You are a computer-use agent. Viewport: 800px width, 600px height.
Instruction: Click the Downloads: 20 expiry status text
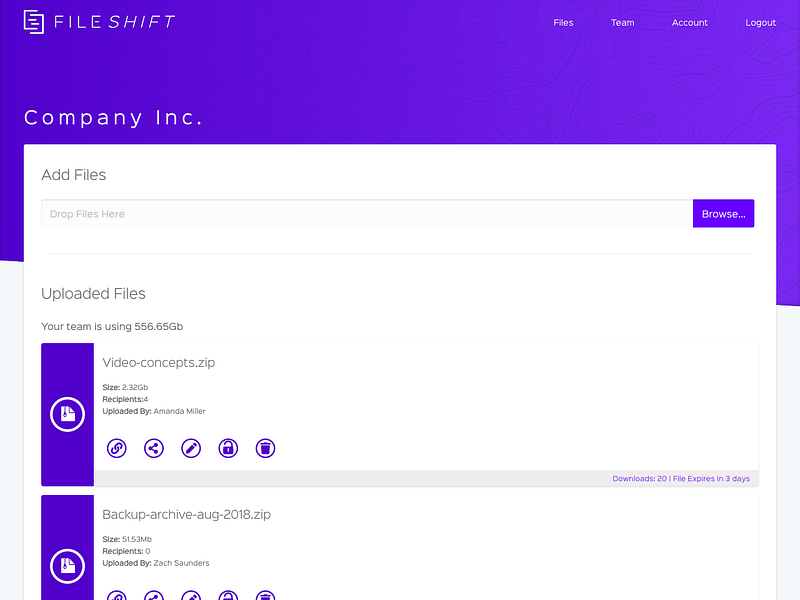[x=681, y=479]
